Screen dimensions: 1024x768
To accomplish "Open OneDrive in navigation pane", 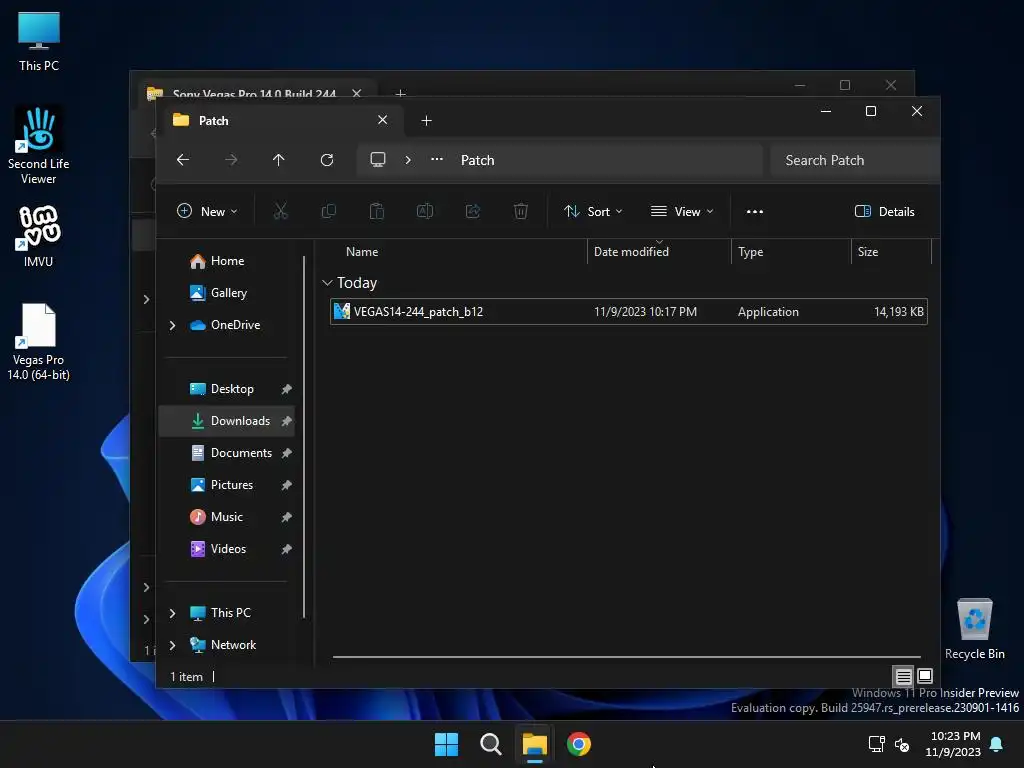I will pos(226,325).
